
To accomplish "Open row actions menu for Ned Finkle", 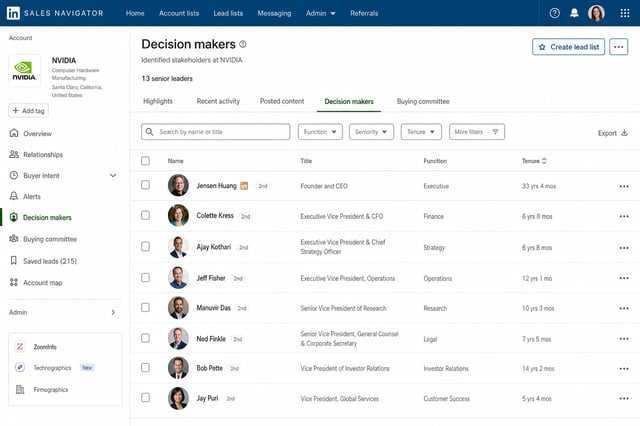I will 624,339.
